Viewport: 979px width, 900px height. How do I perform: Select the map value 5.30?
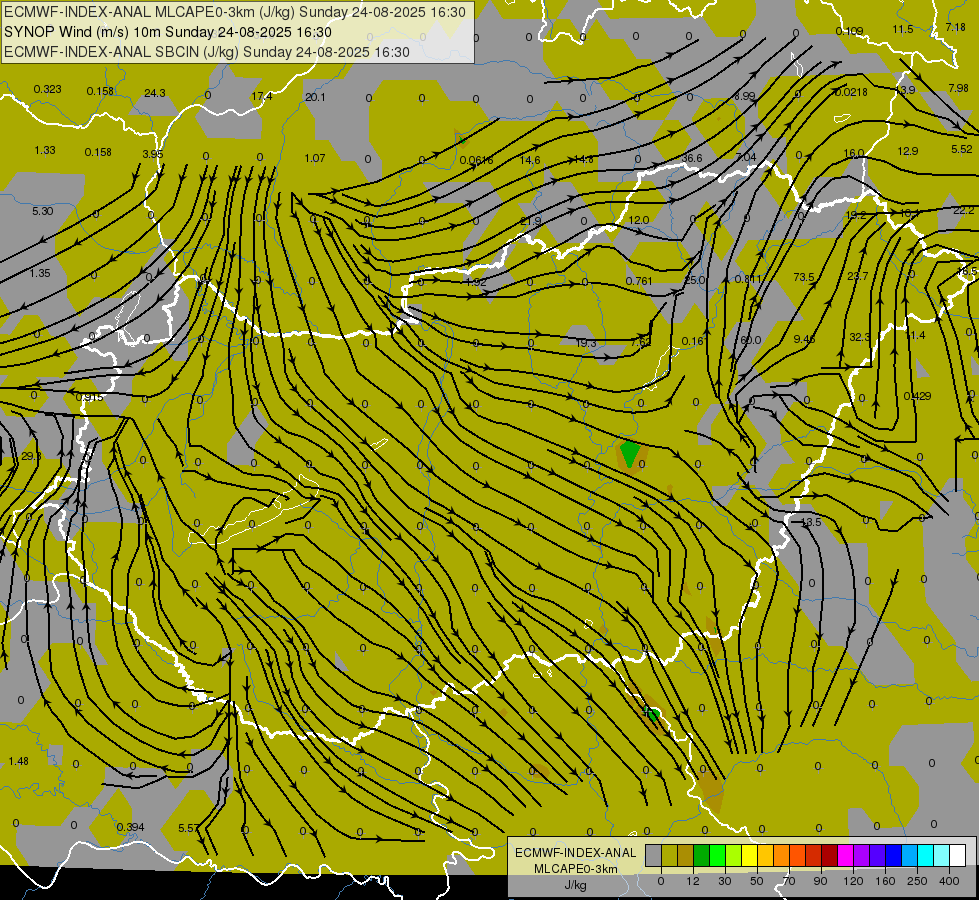point(42,211)
